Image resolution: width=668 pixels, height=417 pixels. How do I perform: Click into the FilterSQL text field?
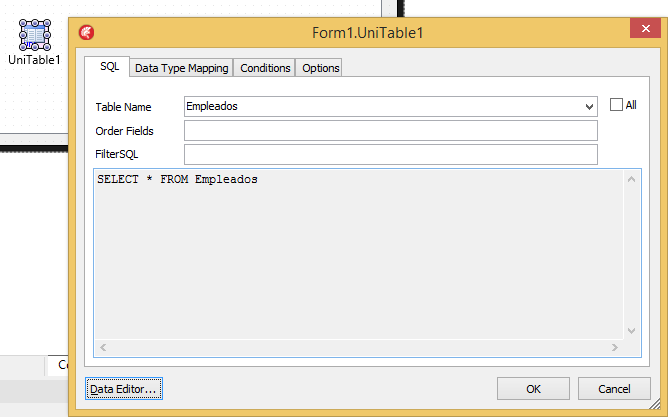(390, 154)
